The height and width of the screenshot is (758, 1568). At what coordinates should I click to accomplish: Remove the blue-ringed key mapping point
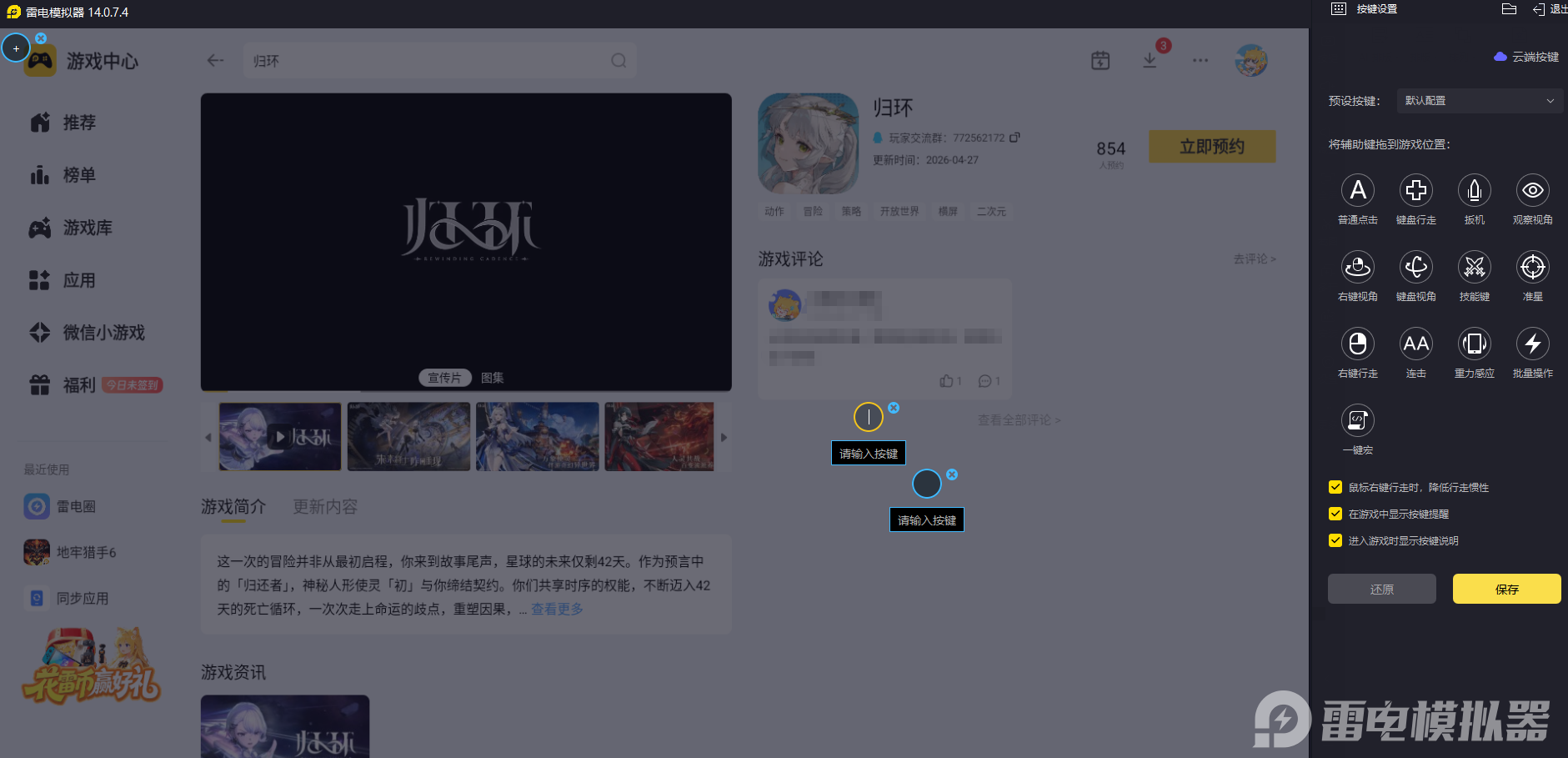tap(952, 474)
